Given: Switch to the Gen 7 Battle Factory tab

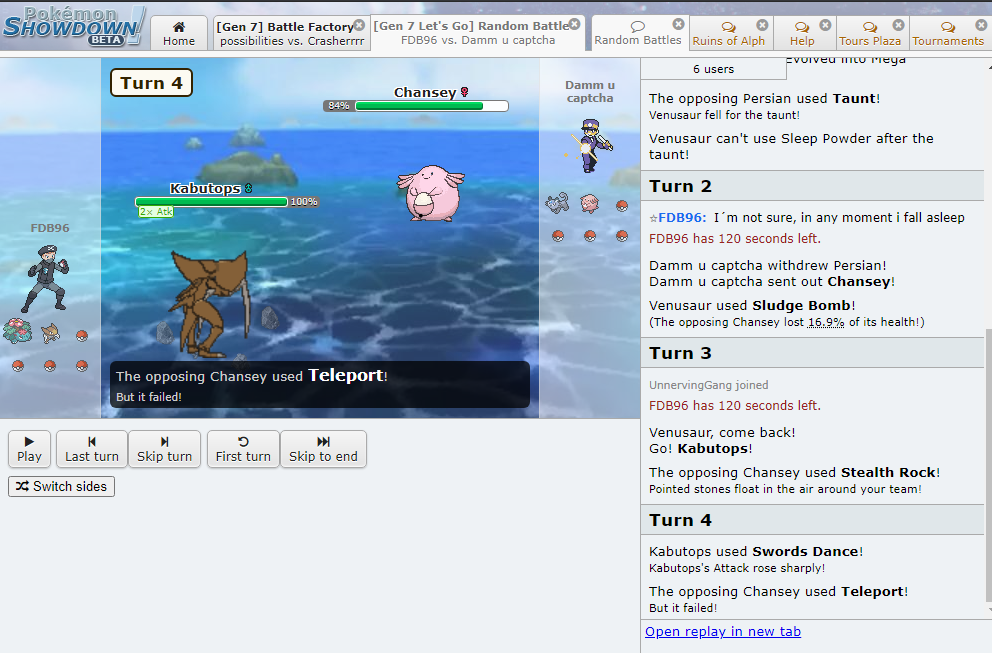Looking at the screenshot, I should pos(291,34).
